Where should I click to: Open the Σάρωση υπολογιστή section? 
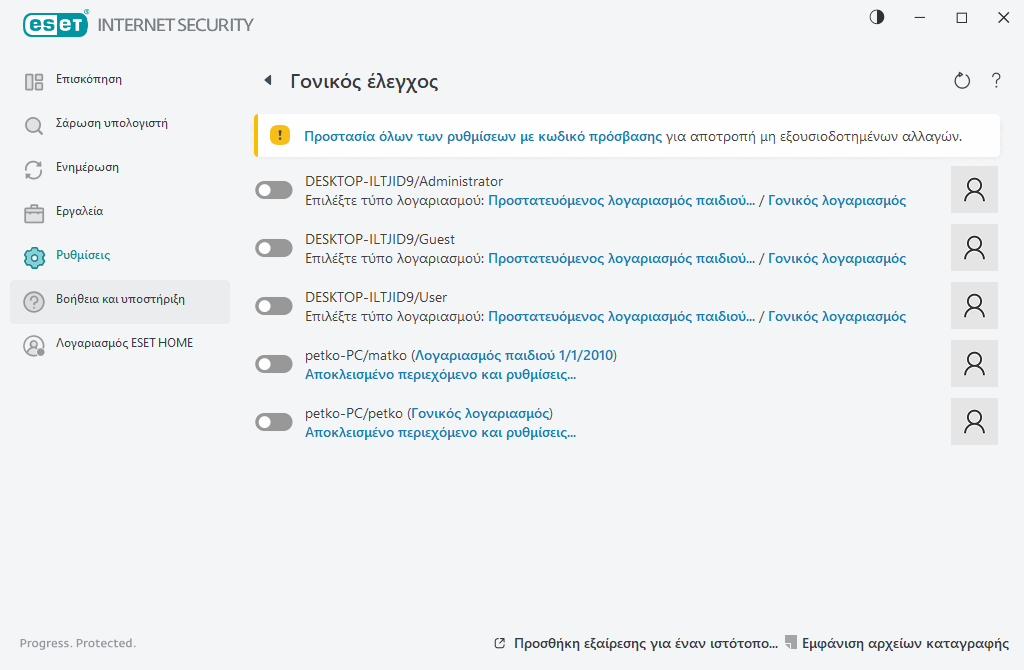(x=110, y=124)
